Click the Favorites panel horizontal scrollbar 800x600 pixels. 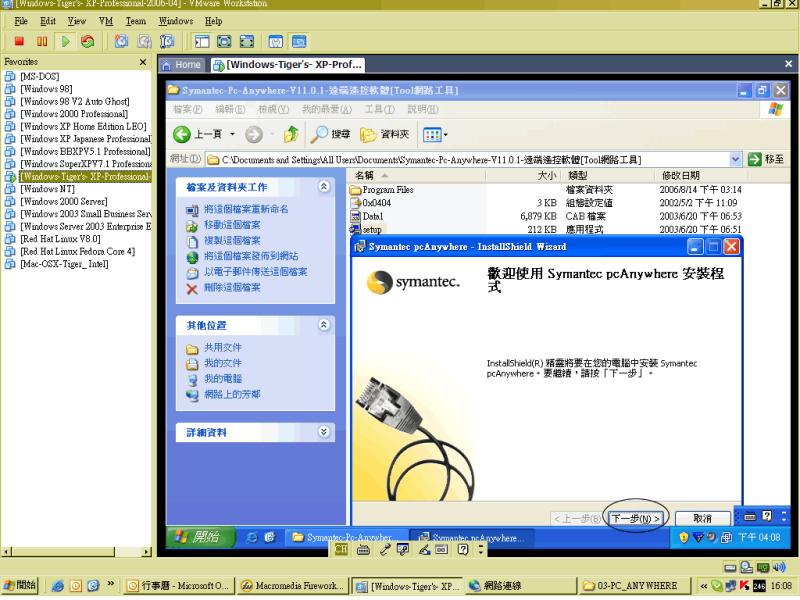pyautogui.click(x=77, y=552)
